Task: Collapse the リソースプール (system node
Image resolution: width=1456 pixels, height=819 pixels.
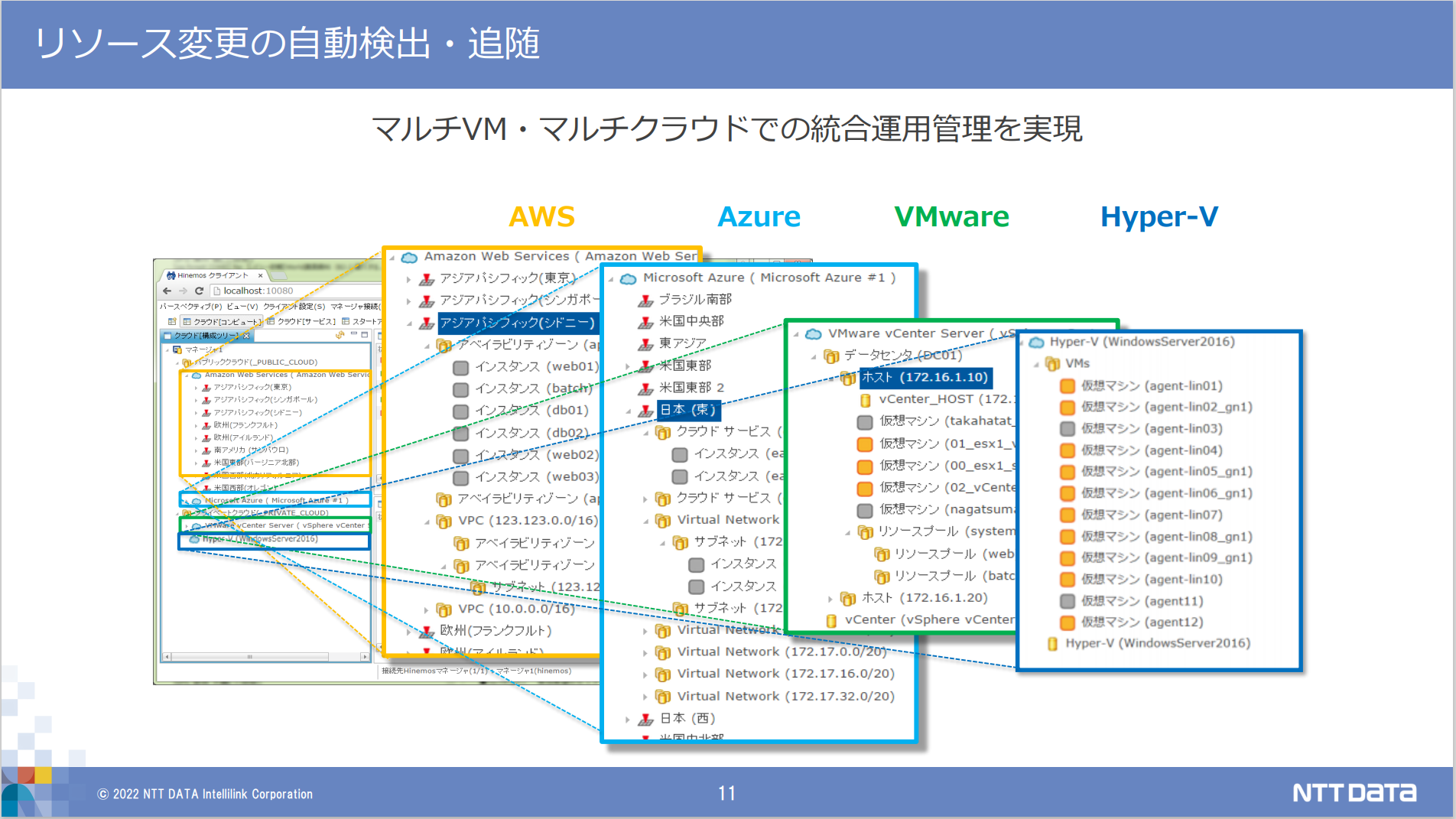Action: tap(847, 532)
